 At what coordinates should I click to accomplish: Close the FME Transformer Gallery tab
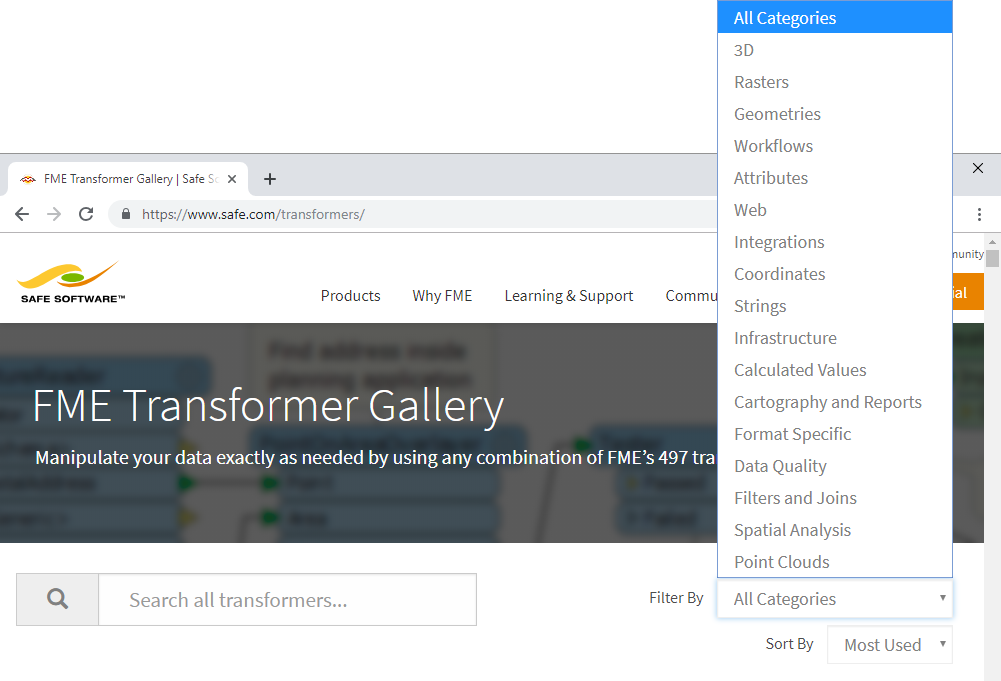[232, 179]
